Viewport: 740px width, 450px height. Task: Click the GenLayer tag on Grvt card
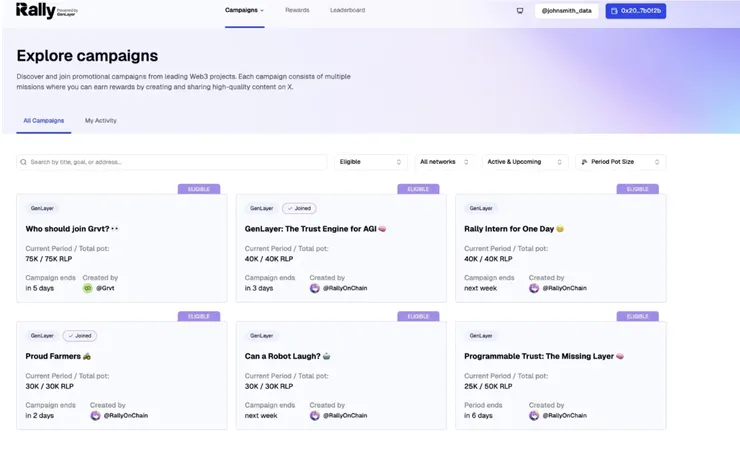pyautogui.click(x=42, y=208)
